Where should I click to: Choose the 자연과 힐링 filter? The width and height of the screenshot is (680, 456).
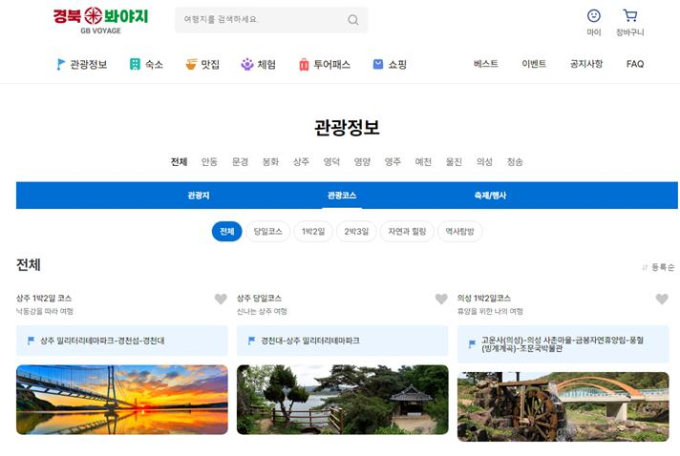pyautogui.click(x=407, y=232)
